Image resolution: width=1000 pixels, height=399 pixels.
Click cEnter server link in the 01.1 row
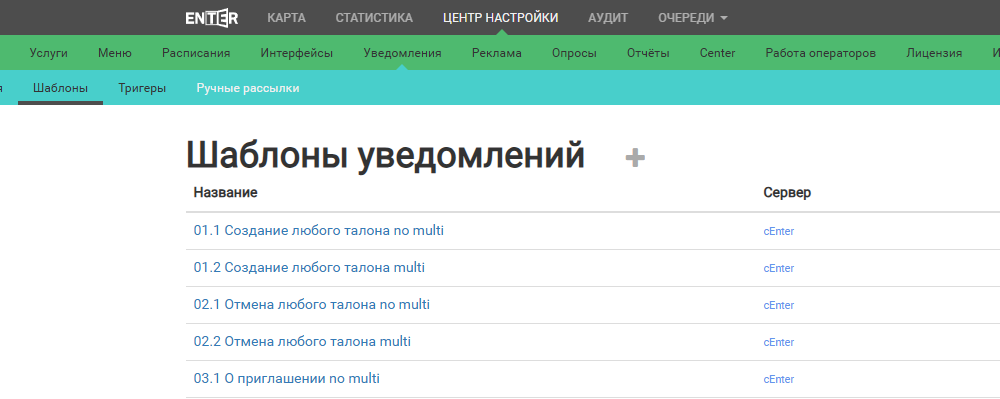tap(779, 231)
